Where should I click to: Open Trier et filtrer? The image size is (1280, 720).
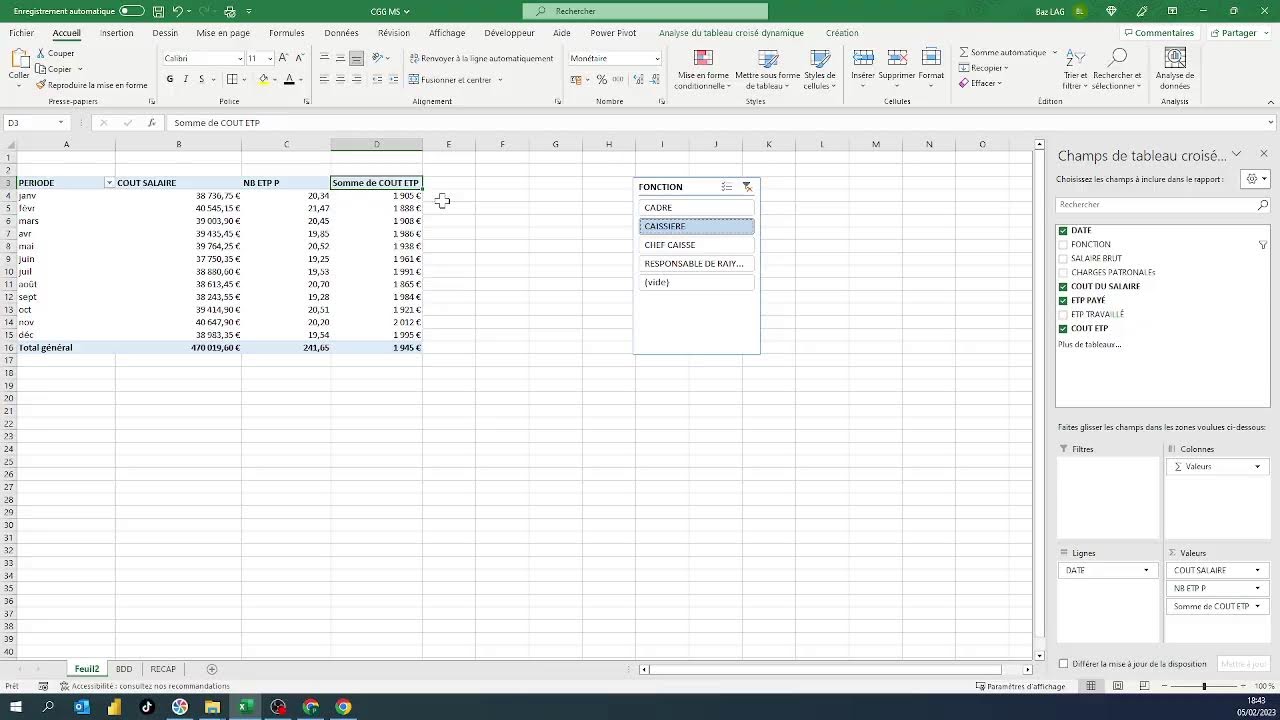pos(1075,70)
